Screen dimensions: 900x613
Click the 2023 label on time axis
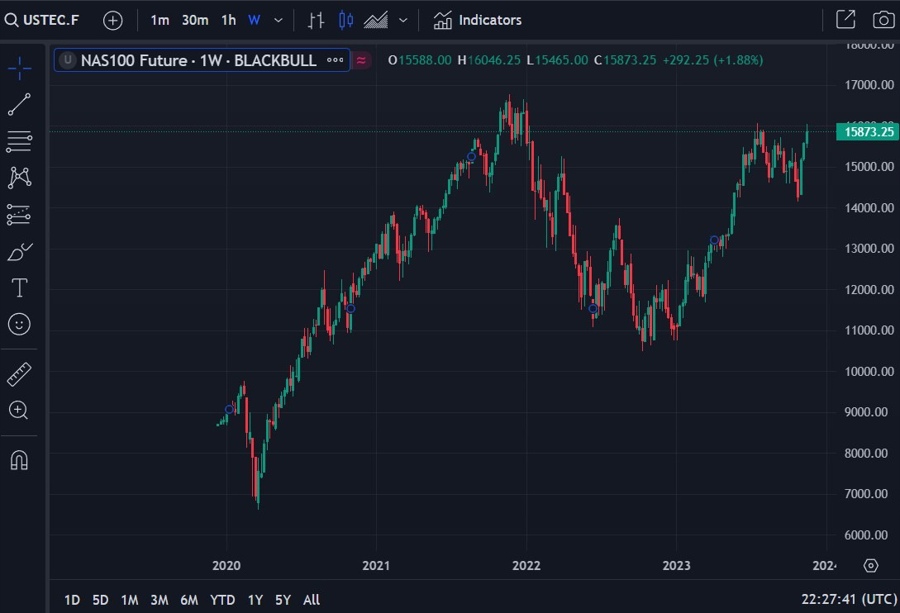676,565
